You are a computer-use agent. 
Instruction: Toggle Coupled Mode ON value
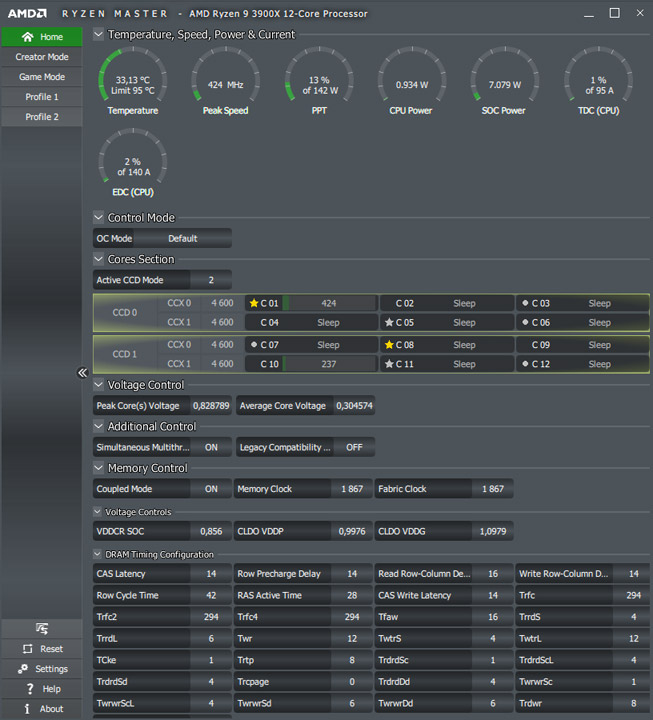(x=211, y=489)
